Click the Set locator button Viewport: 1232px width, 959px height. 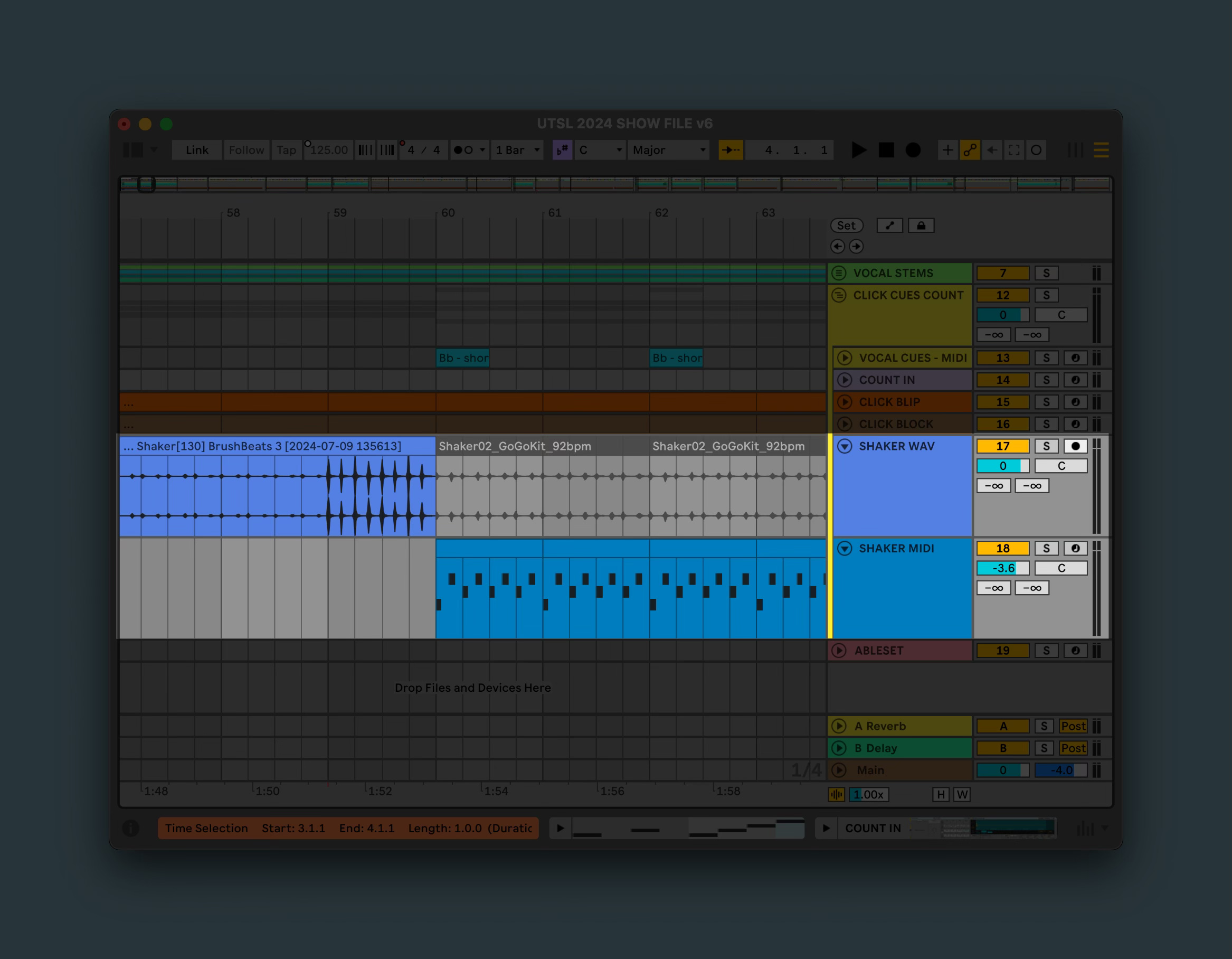point(846,226)
